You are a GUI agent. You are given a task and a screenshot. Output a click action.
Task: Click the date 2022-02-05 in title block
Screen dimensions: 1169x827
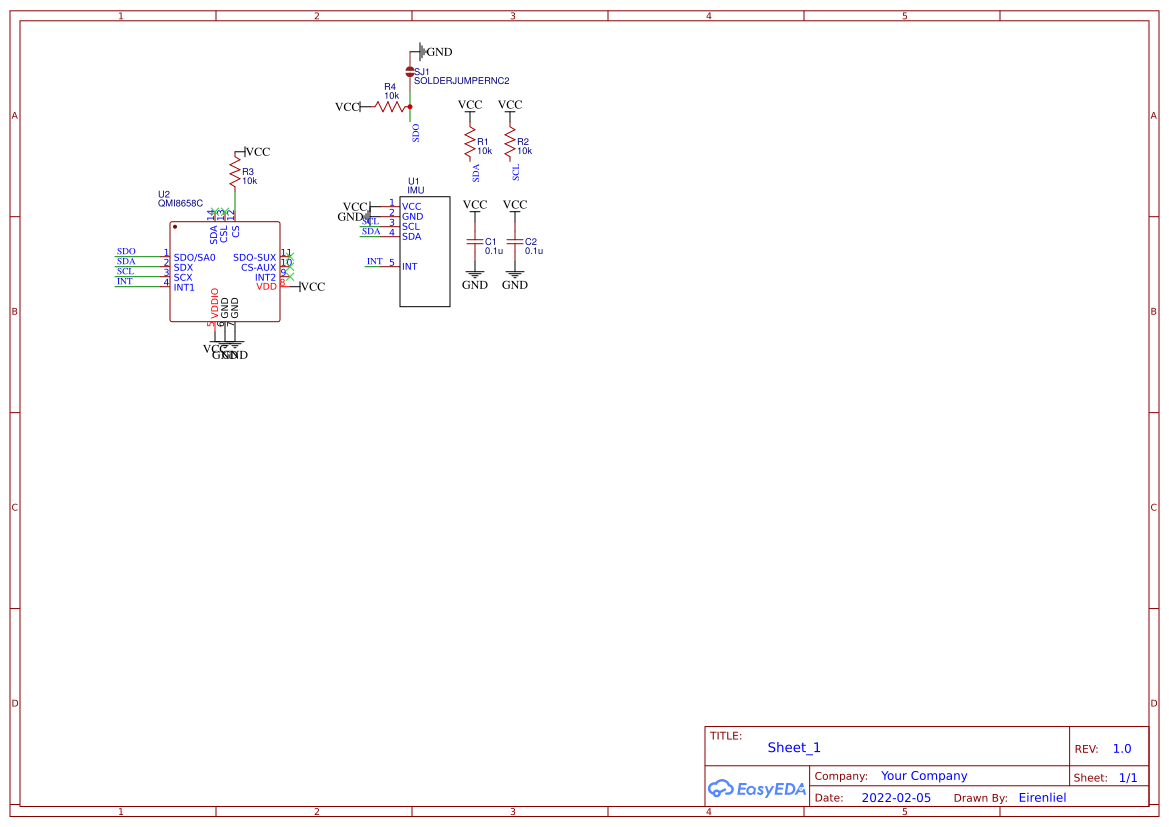point(898,797)
